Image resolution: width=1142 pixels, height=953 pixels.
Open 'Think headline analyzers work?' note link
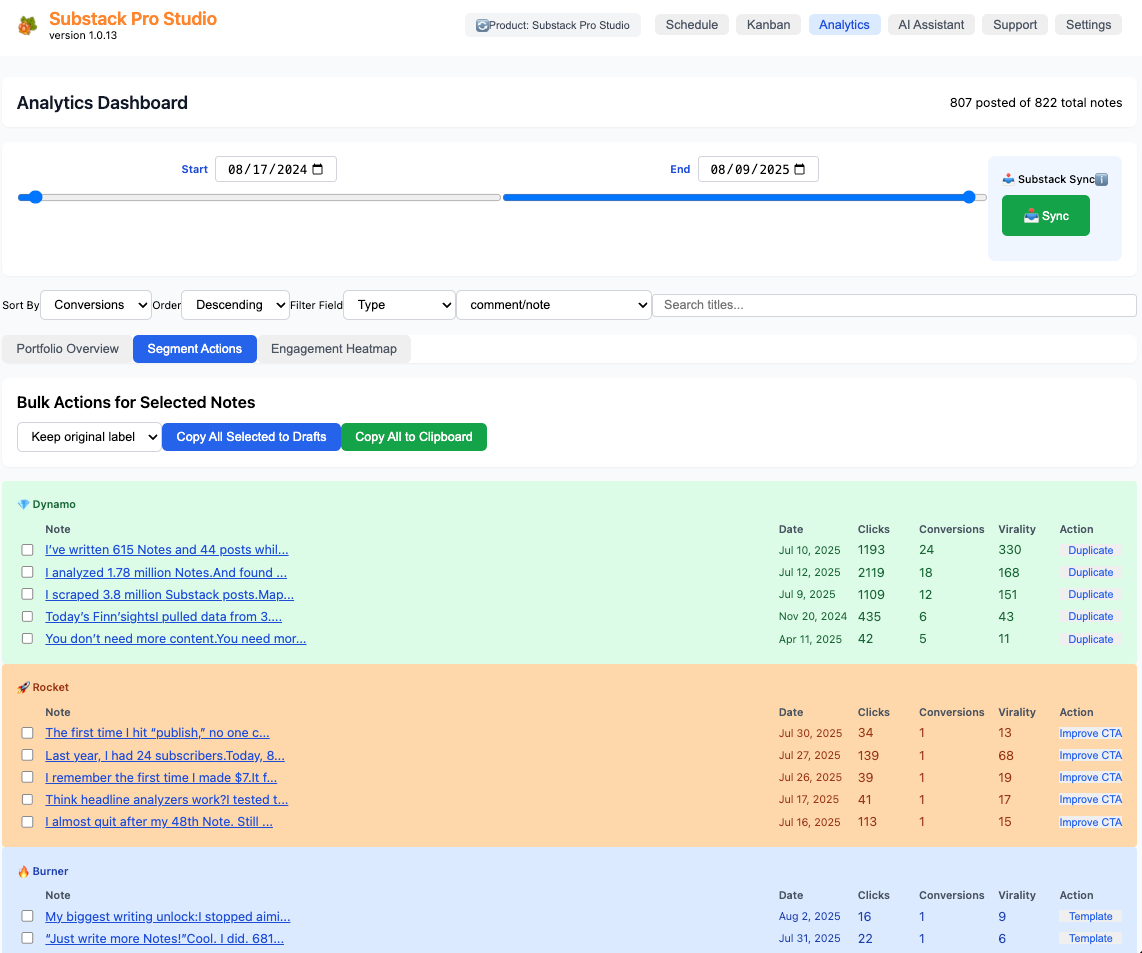167,799
